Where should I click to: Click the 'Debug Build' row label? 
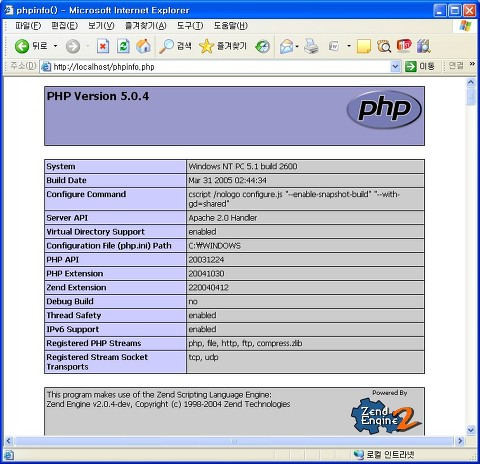(x=70, y=301)
